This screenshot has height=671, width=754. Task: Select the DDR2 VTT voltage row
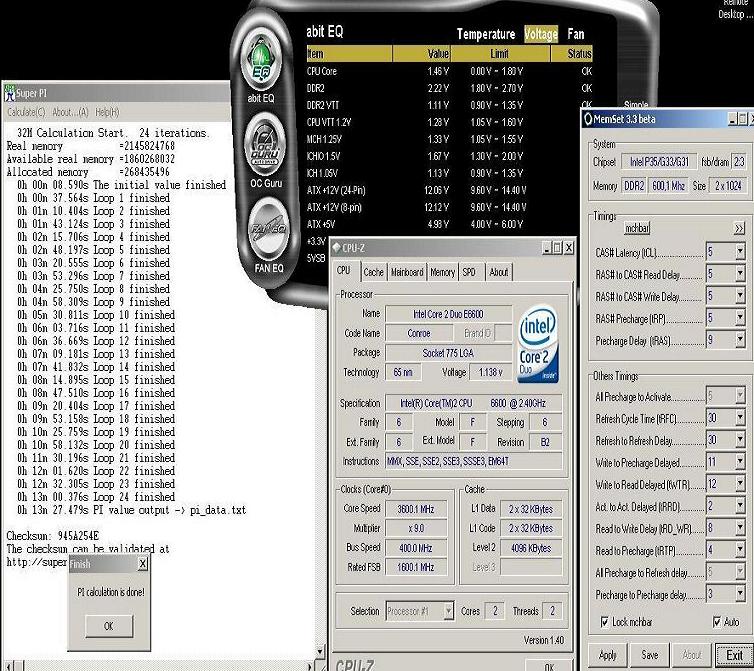[449, 105]
